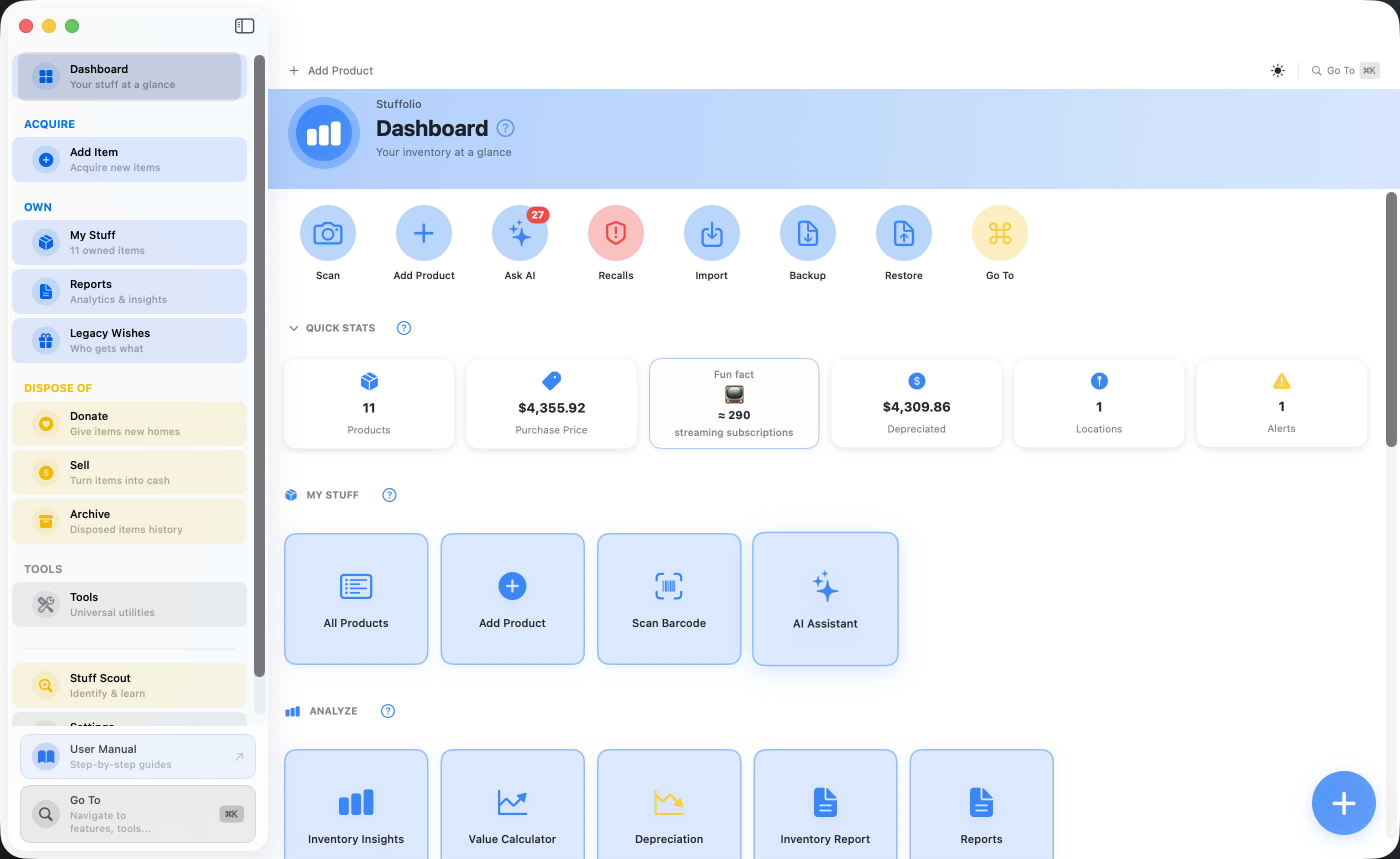Toggle light/dark appearance sun icon
Screen dimensions: 1400x859
click(1277, 70)
